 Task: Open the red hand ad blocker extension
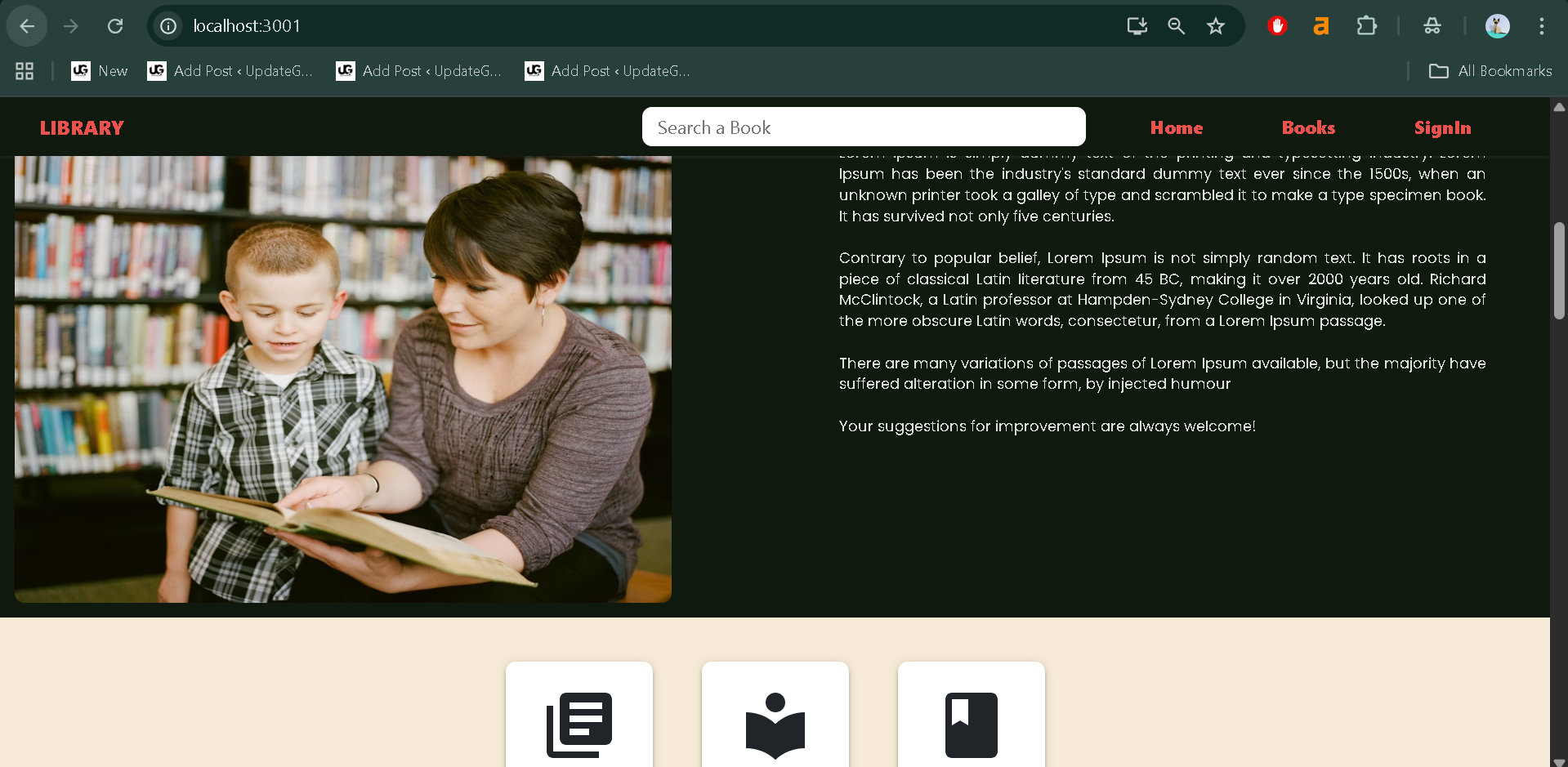pyautogui.click(x=1277, y=26)
